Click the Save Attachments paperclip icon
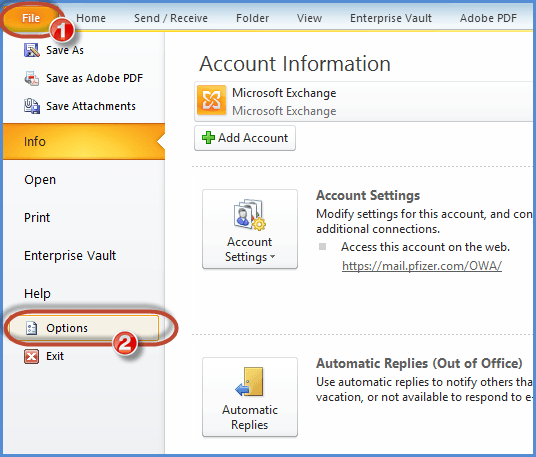Image resolution: width=536 pixels, height=457 pixels. coord(32,106)
